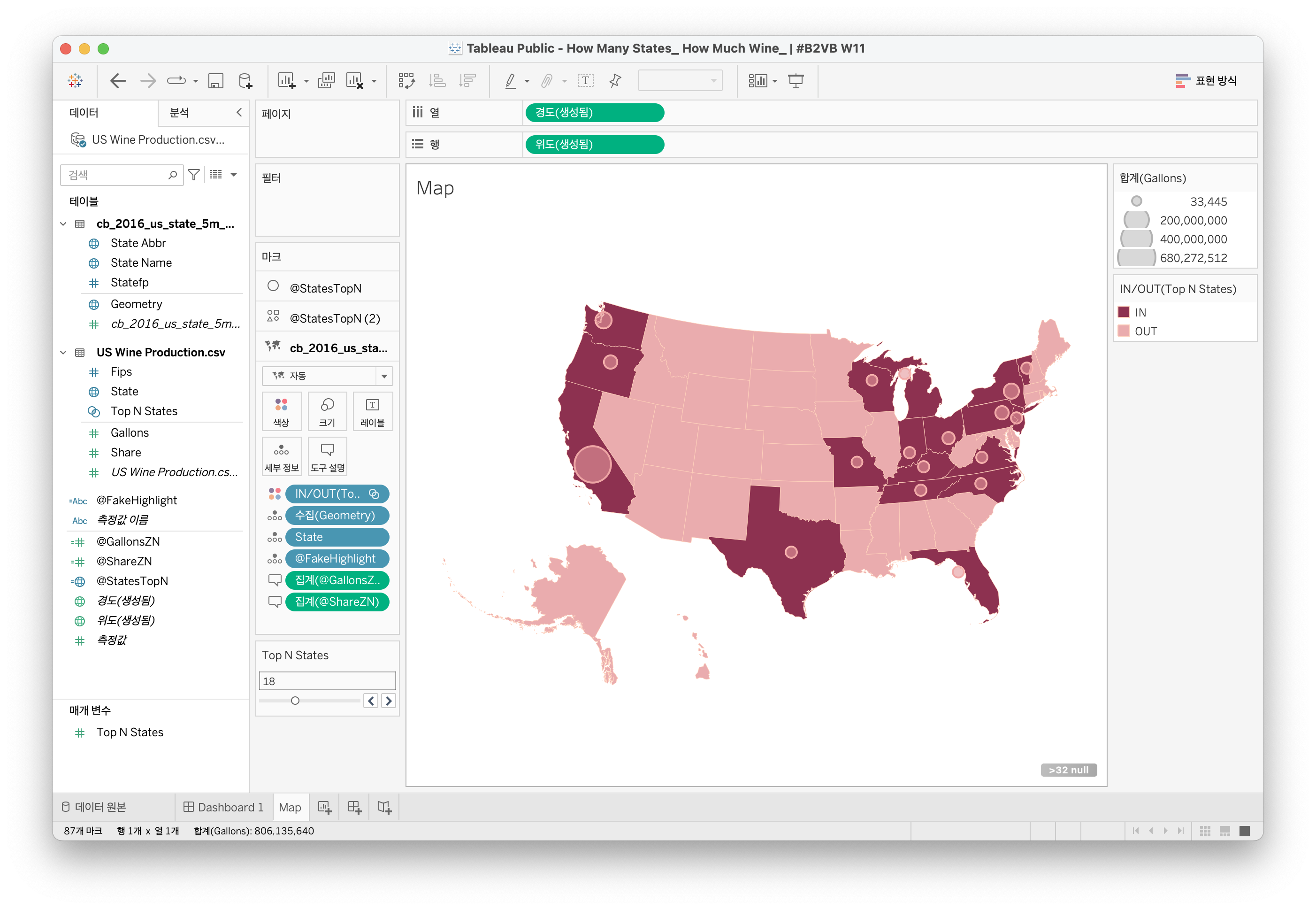
Task: Click the Top N States value field
Action: pos(327,681)
